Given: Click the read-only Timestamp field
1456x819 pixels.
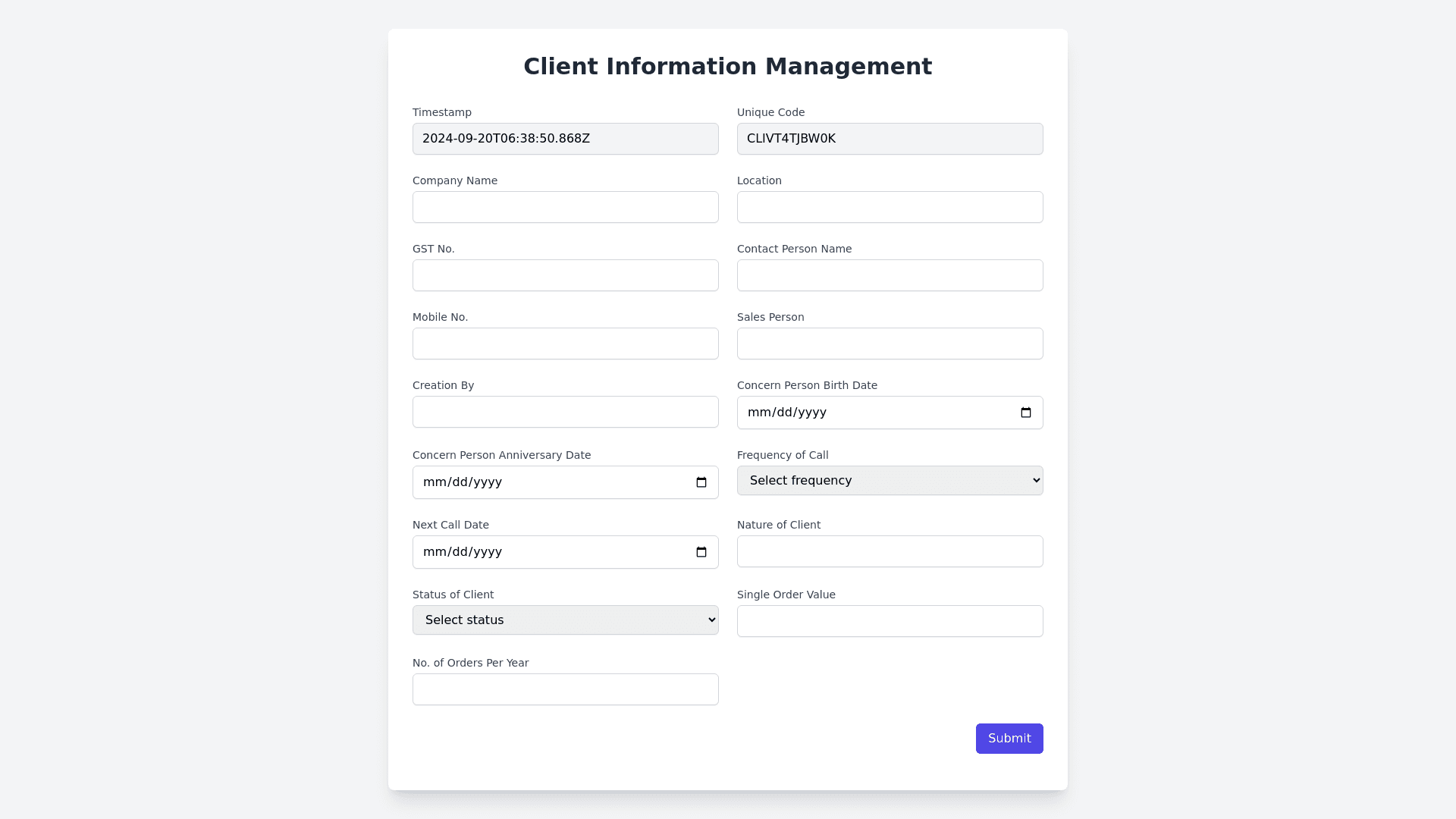Looking at the screenshot, I should (565, 139).
